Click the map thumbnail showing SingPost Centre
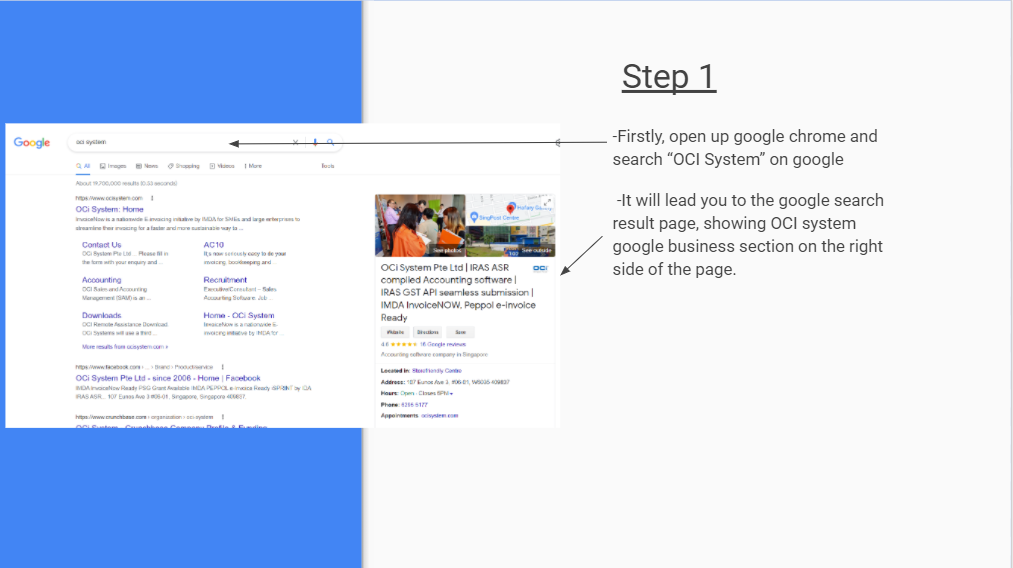 click(510, 210)
